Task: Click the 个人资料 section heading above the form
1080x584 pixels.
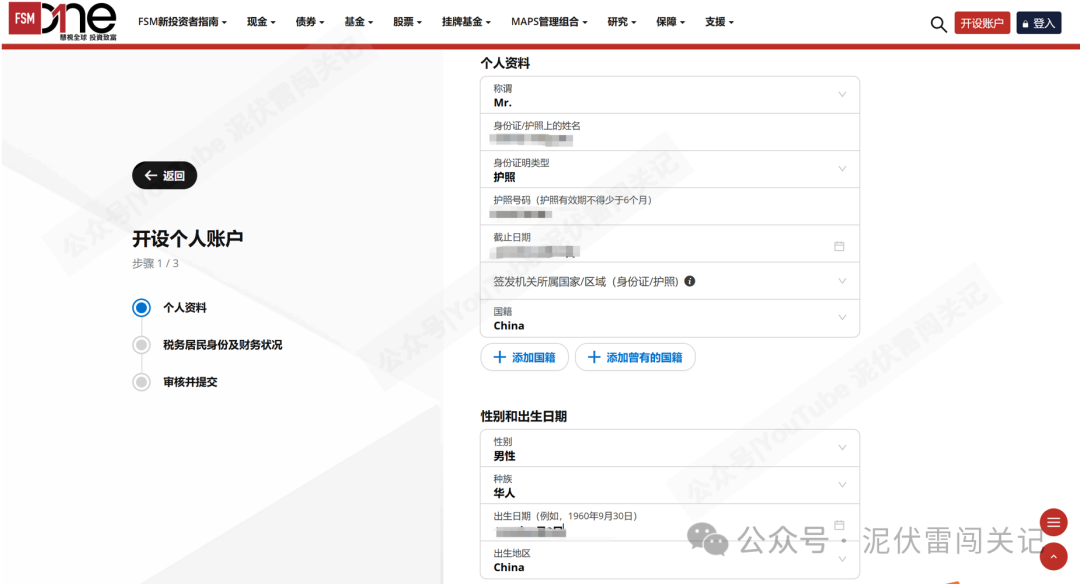Action: point(505,63)
